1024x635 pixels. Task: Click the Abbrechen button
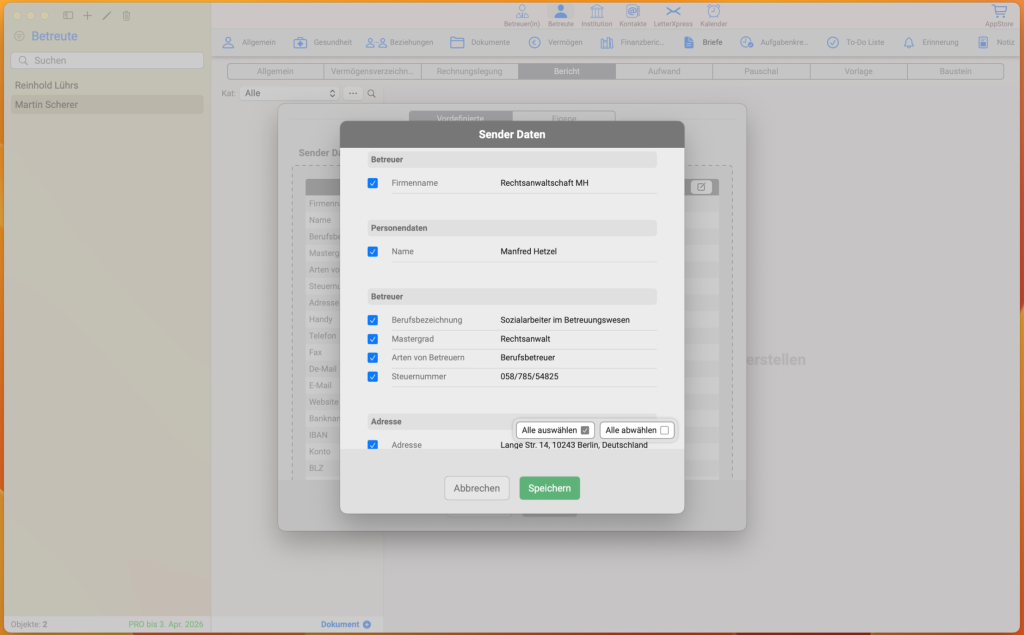[x=477, y=488]
